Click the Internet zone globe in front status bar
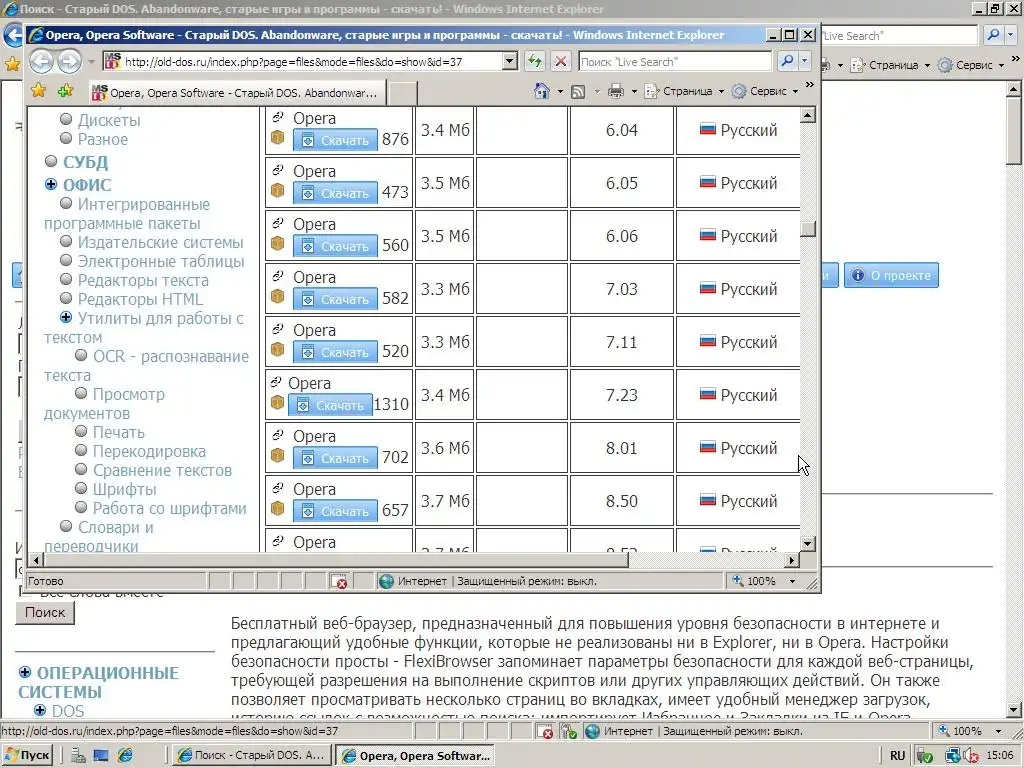1024x768 pixels. (387, 581)
